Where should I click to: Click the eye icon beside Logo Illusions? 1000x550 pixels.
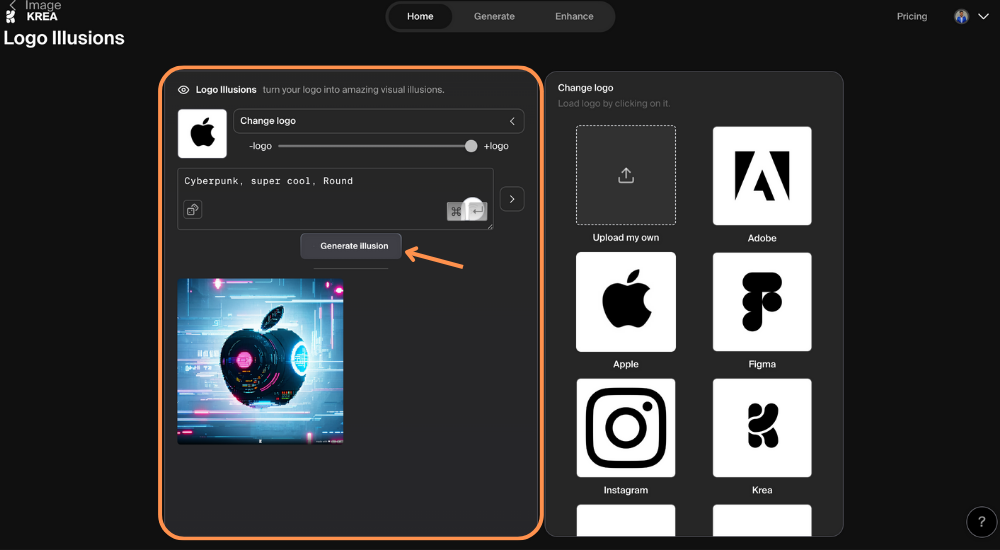pyautogui.click(x=184, y=90)
